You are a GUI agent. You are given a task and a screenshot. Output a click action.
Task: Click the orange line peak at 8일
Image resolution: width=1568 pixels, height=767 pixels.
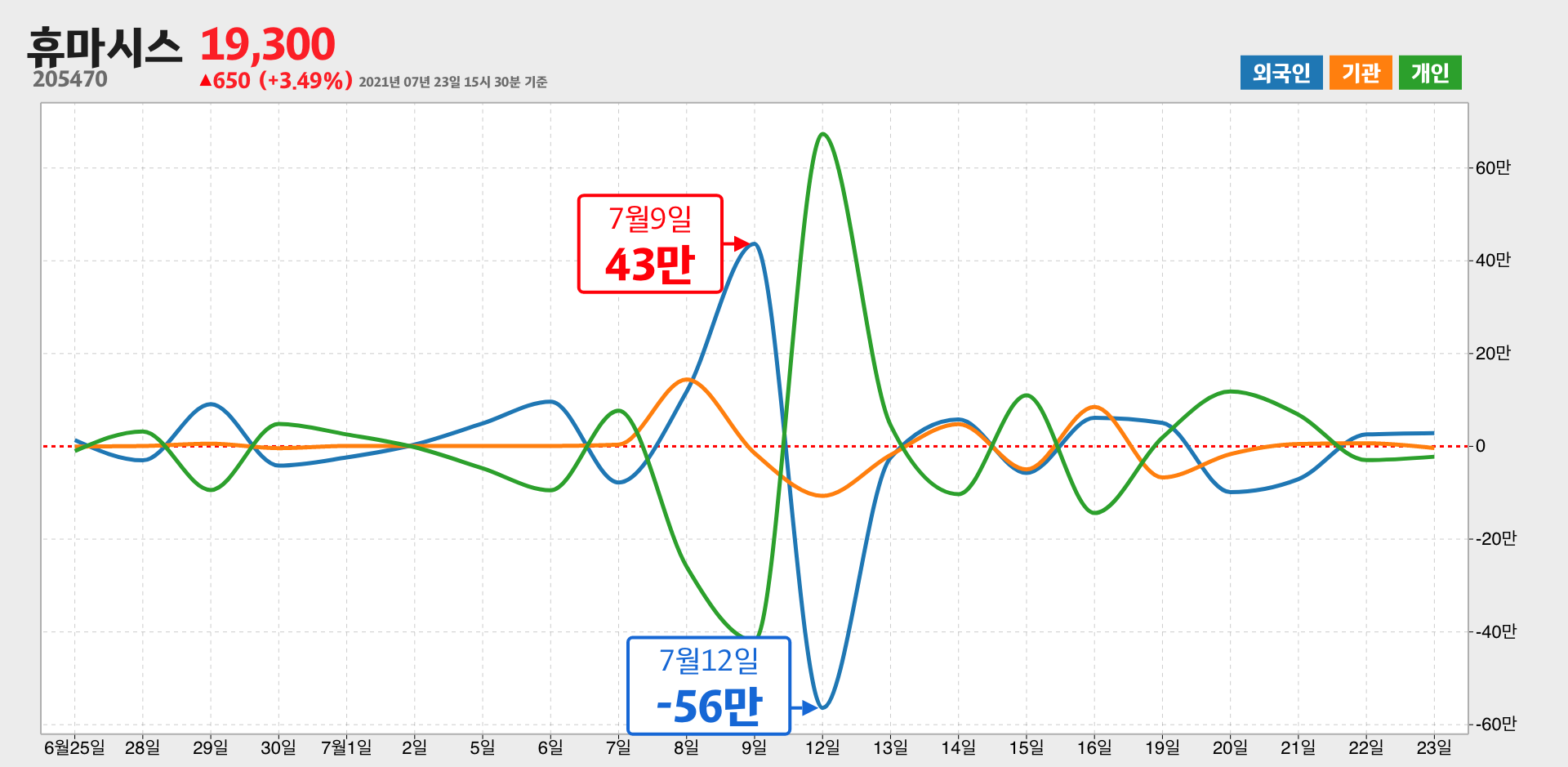coord(687,379)
